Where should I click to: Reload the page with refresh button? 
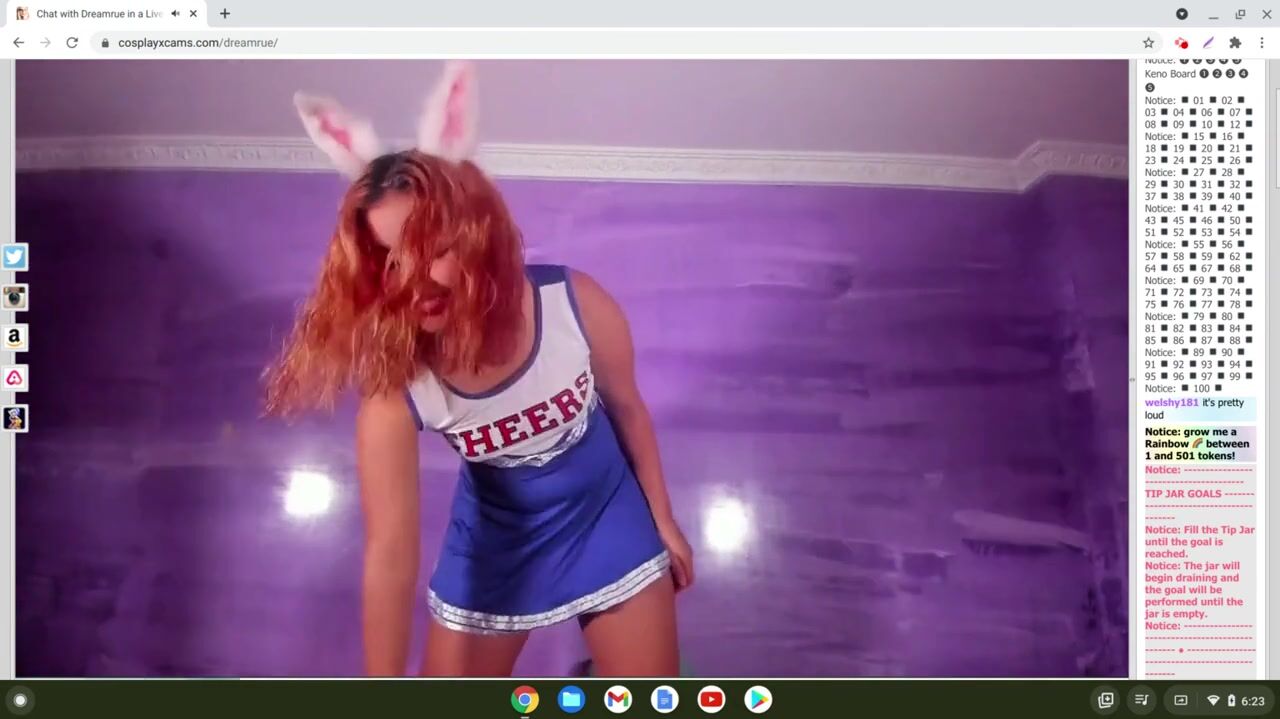point(72,43)
